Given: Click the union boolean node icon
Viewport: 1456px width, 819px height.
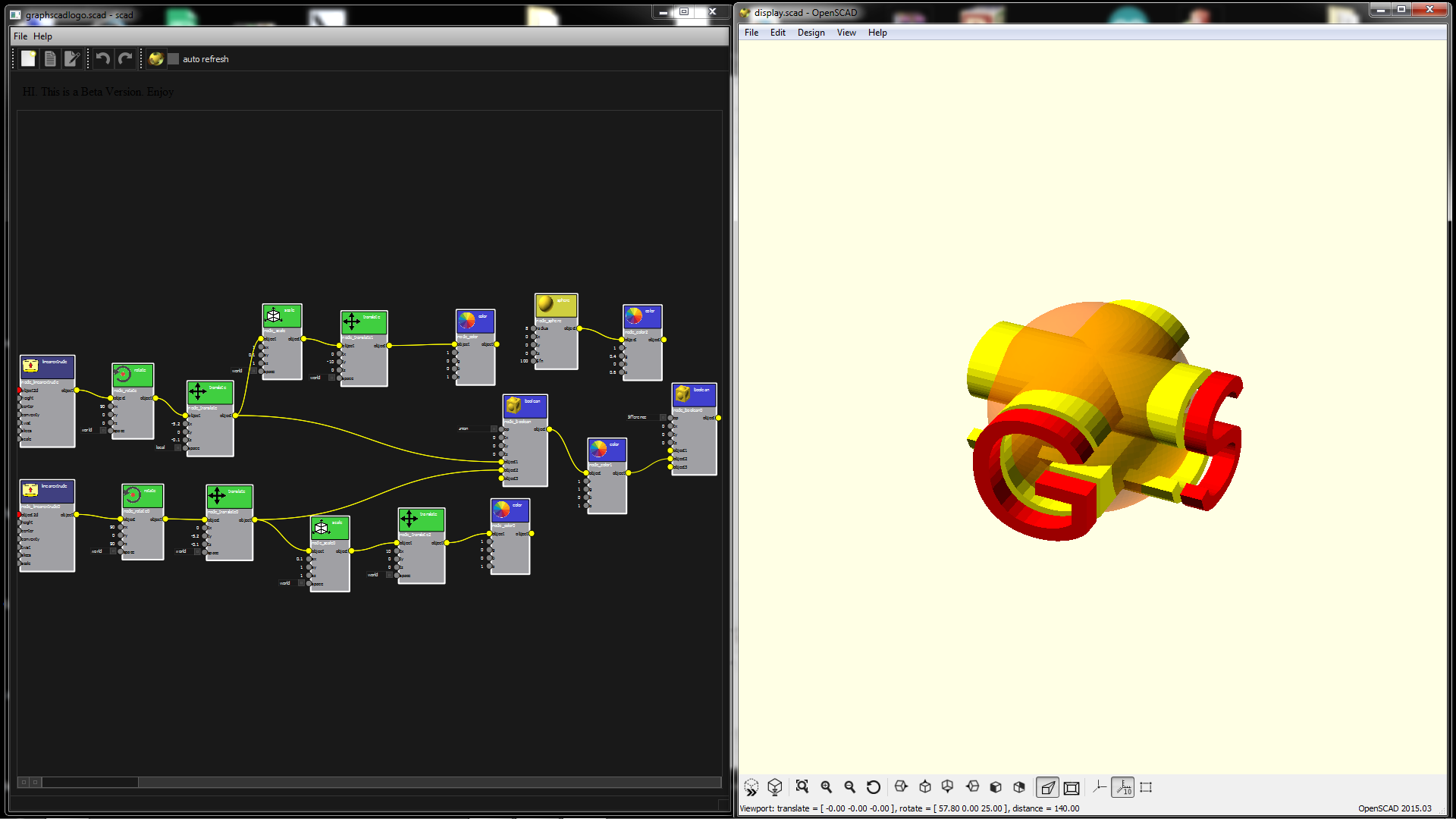Looking at the screenshot, I should coord(513,406).
